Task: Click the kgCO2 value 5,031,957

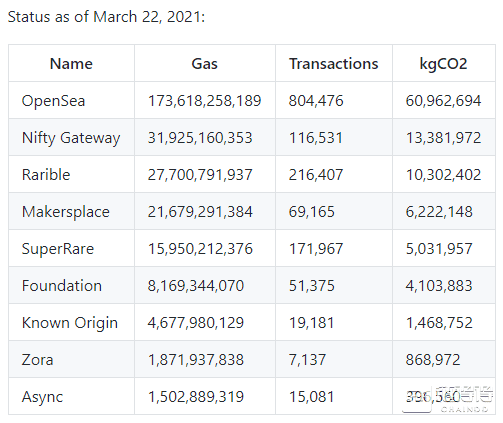Action: [x=439, y=249]
